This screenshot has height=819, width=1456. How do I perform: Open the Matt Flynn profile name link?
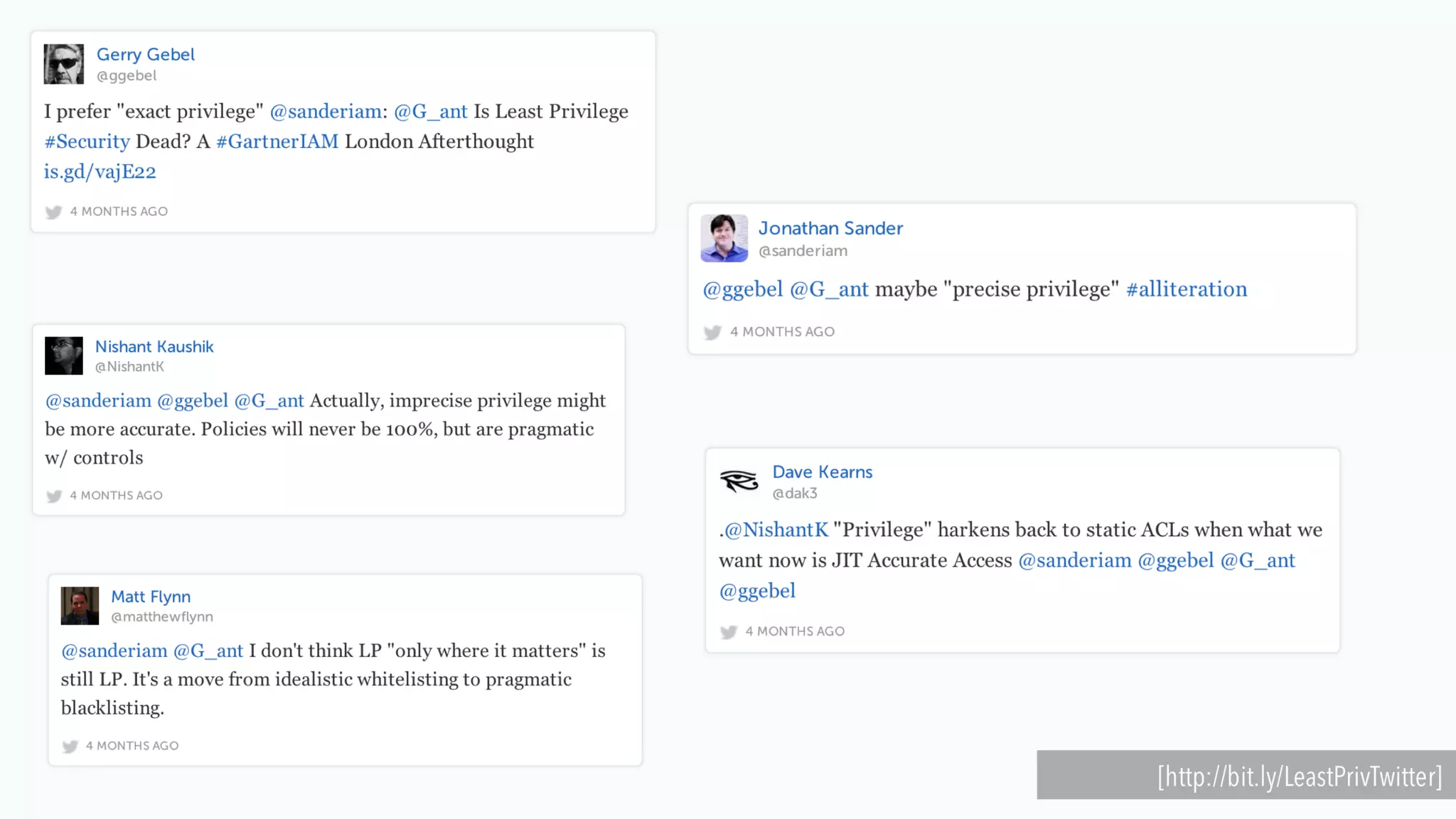click(151, 596)
